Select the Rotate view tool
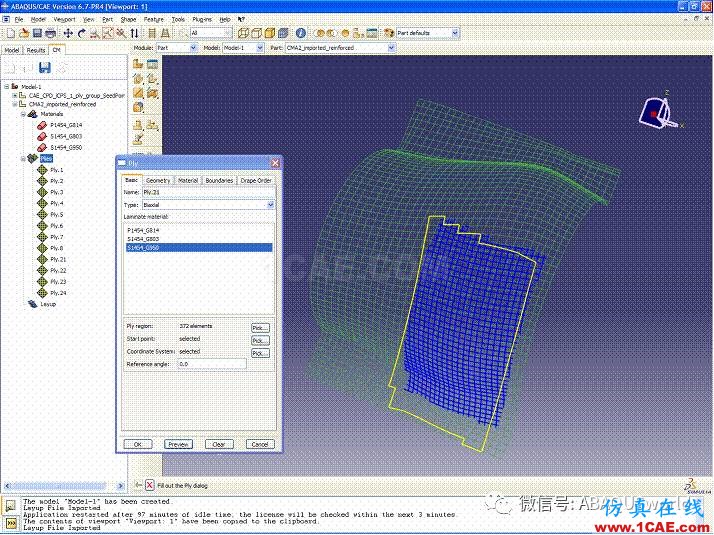714x535 pixels. [82, 33]
